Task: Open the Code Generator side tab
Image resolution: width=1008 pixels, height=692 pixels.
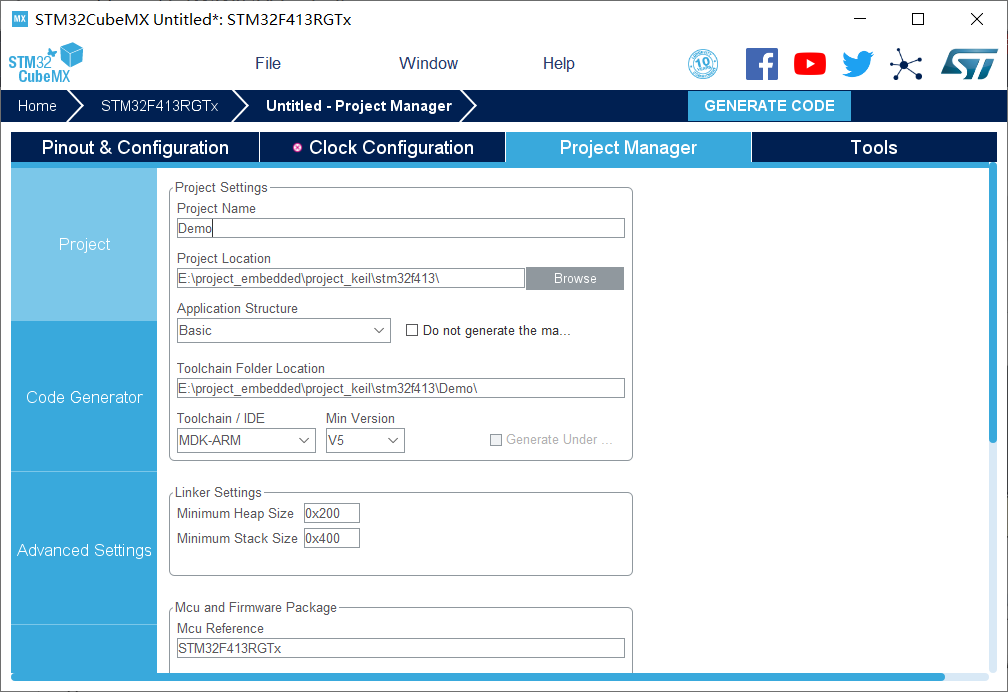Action: pyautogui.click(x=84, y=397)
